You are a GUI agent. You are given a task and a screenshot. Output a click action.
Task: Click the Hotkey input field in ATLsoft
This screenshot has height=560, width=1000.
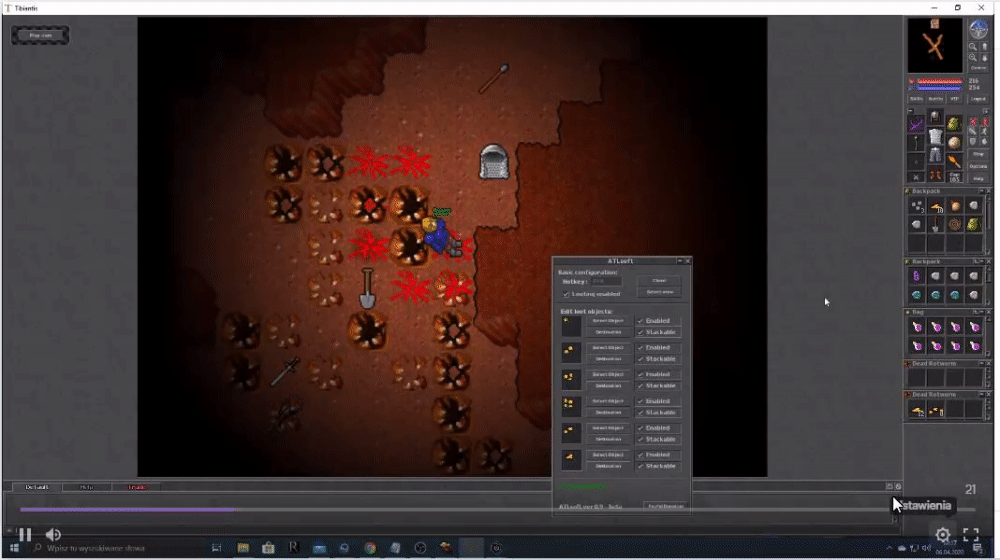(x=606, y=281)
